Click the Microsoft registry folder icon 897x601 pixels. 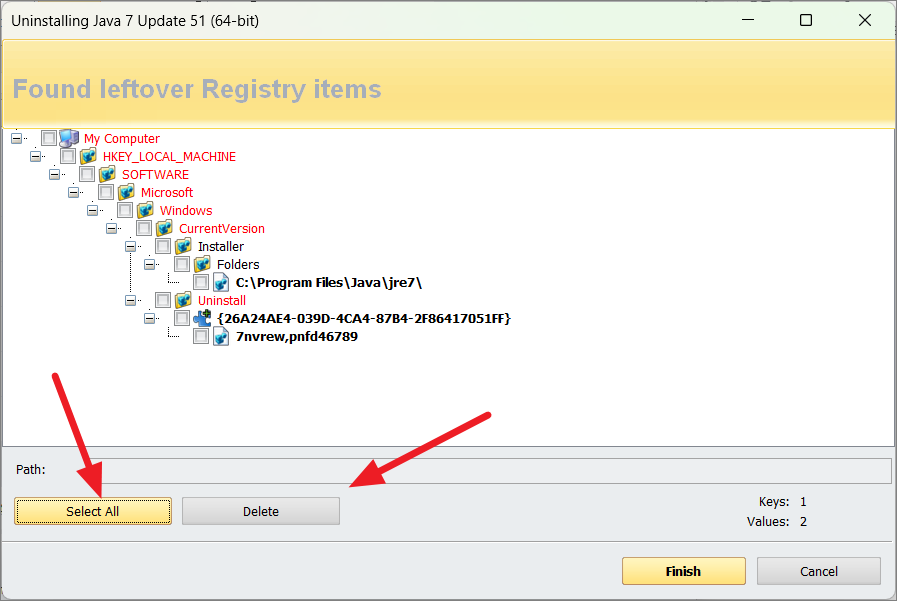click(x=126, y=192)
